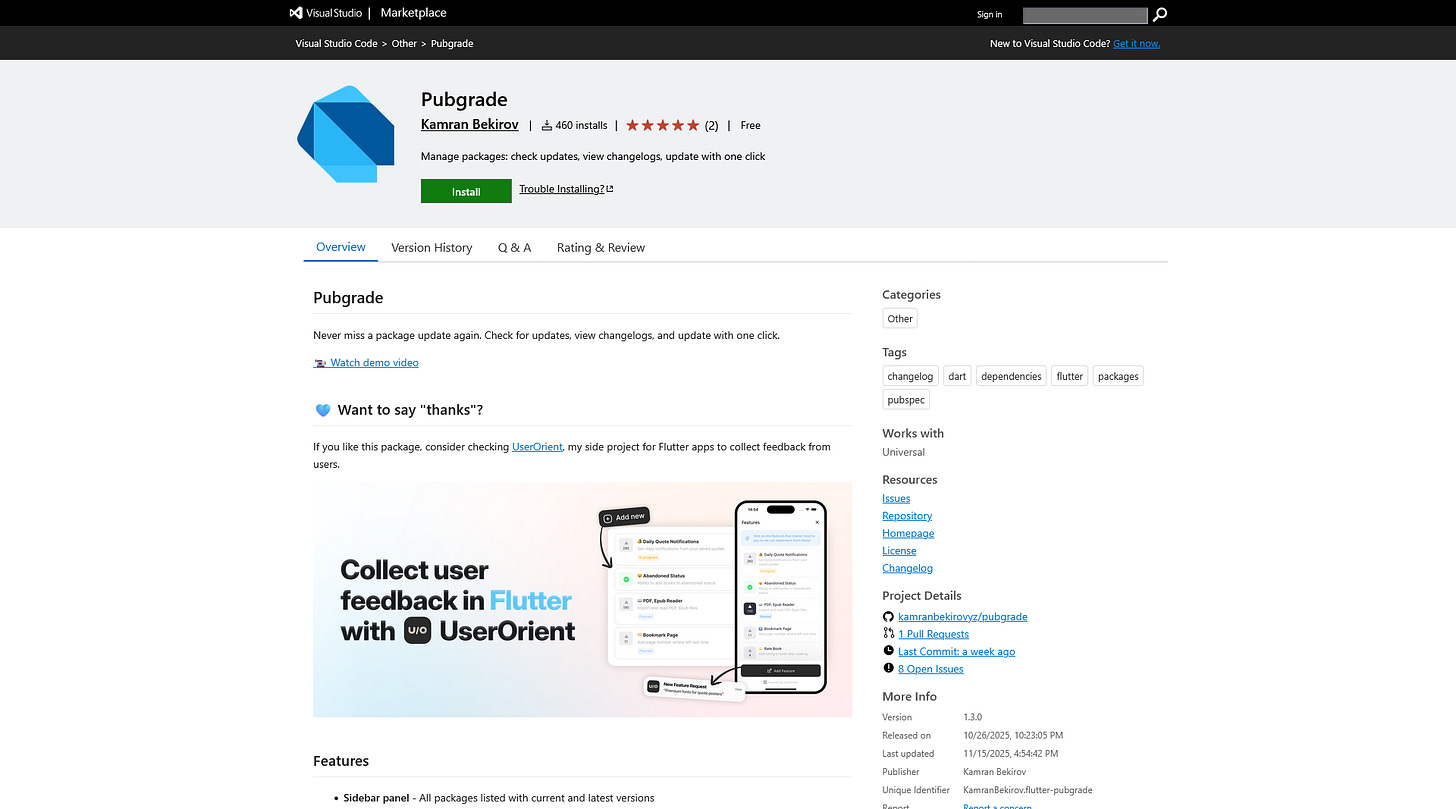Open Trouble Installing help link

click(566, 189)
